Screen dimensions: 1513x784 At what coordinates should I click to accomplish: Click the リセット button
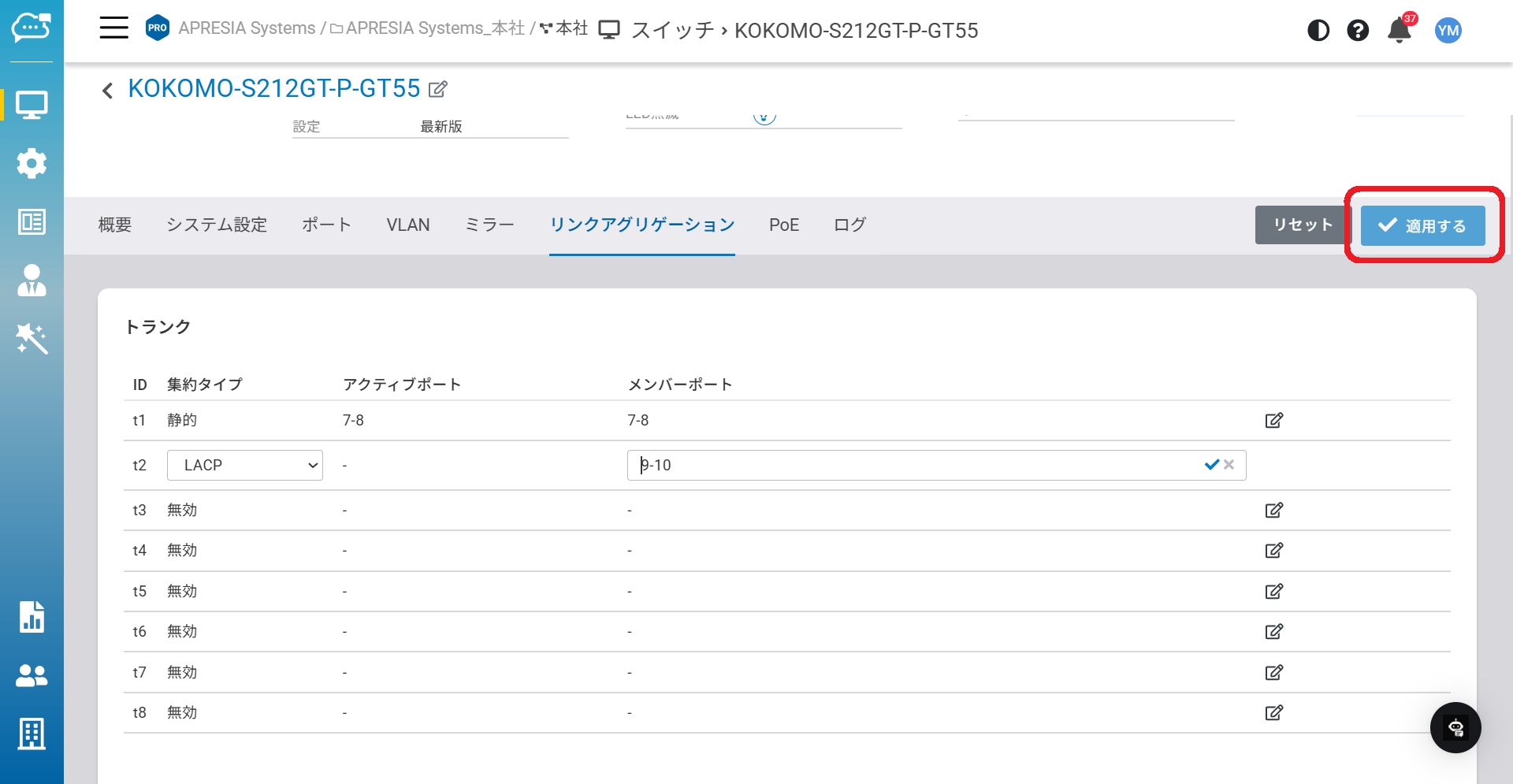(x=1303, y=225)
